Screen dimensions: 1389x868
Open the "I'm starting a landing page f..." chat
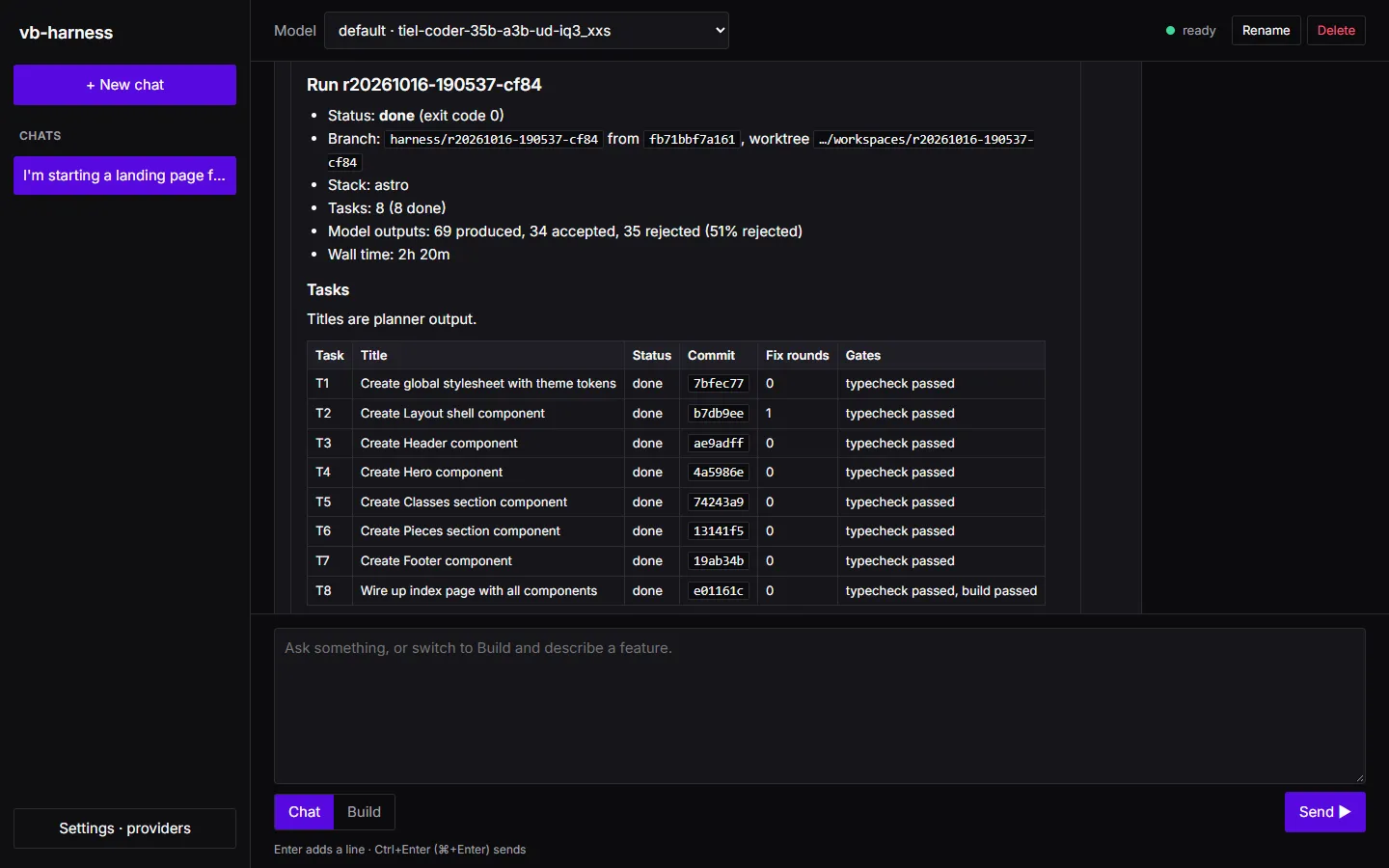click(x=124, y=176)
